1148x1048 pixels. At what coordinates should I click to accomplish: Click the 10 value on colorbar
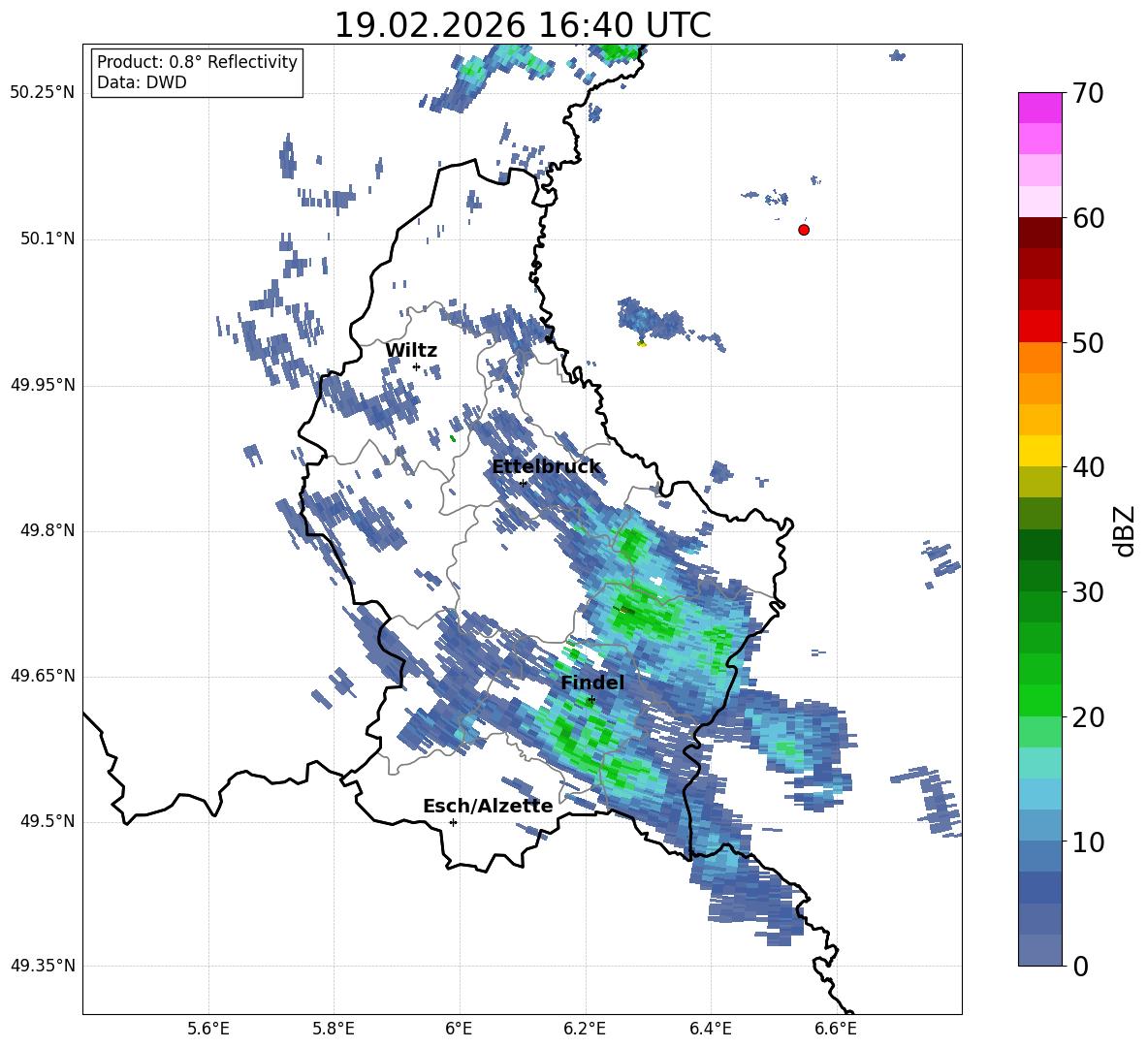[1088, 842]
